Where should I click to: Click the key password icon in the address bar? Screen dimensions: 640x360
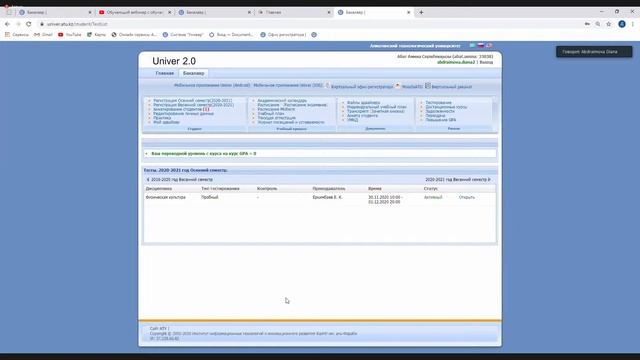[x=587, y=24]
